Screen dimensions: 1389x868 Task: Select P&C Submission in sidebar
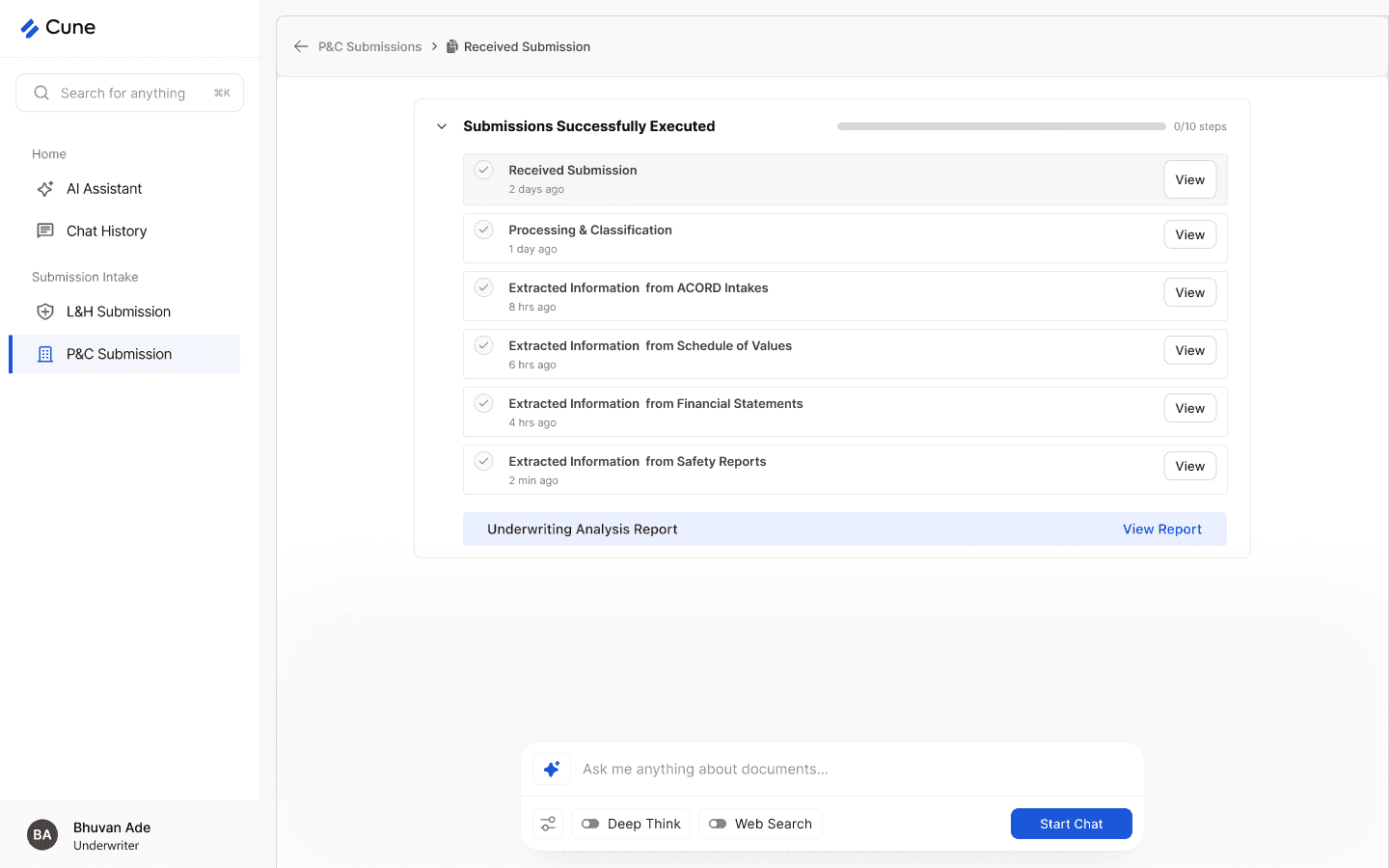125,354
